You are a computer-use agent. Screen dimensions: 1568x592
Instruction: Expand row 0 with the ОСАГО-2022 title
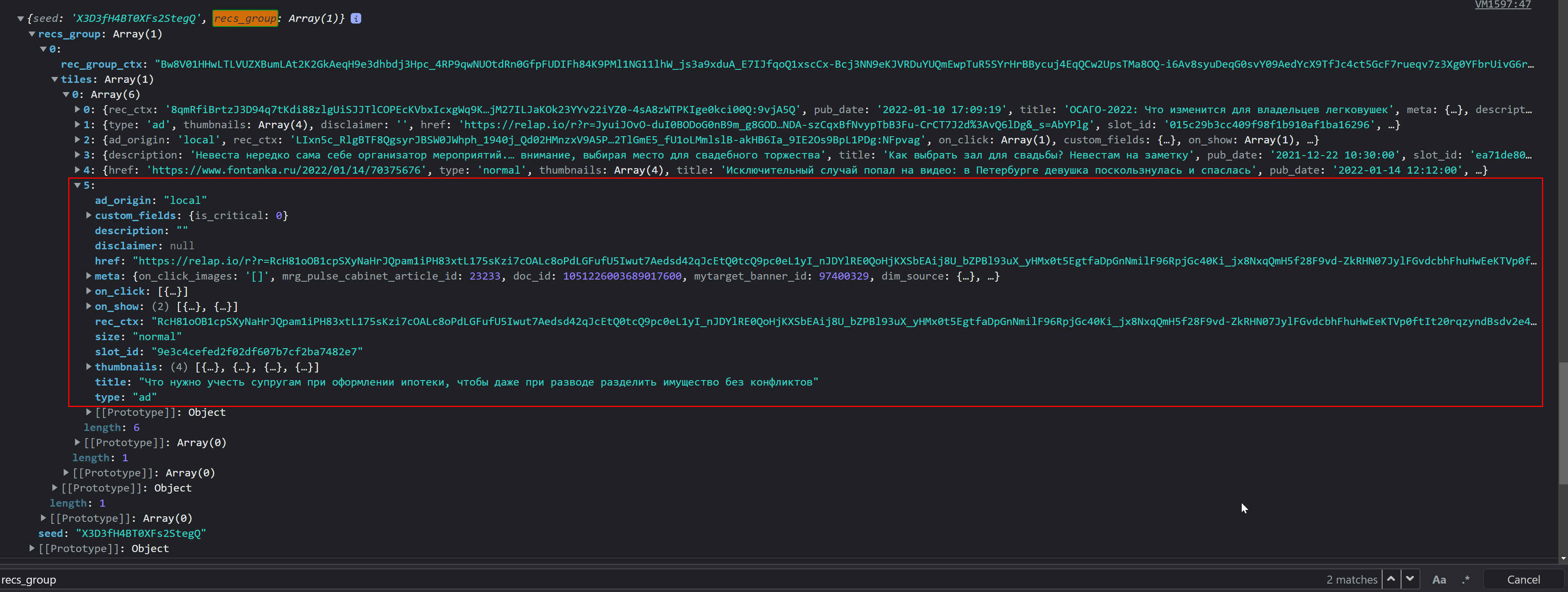[x=77, y=109]
